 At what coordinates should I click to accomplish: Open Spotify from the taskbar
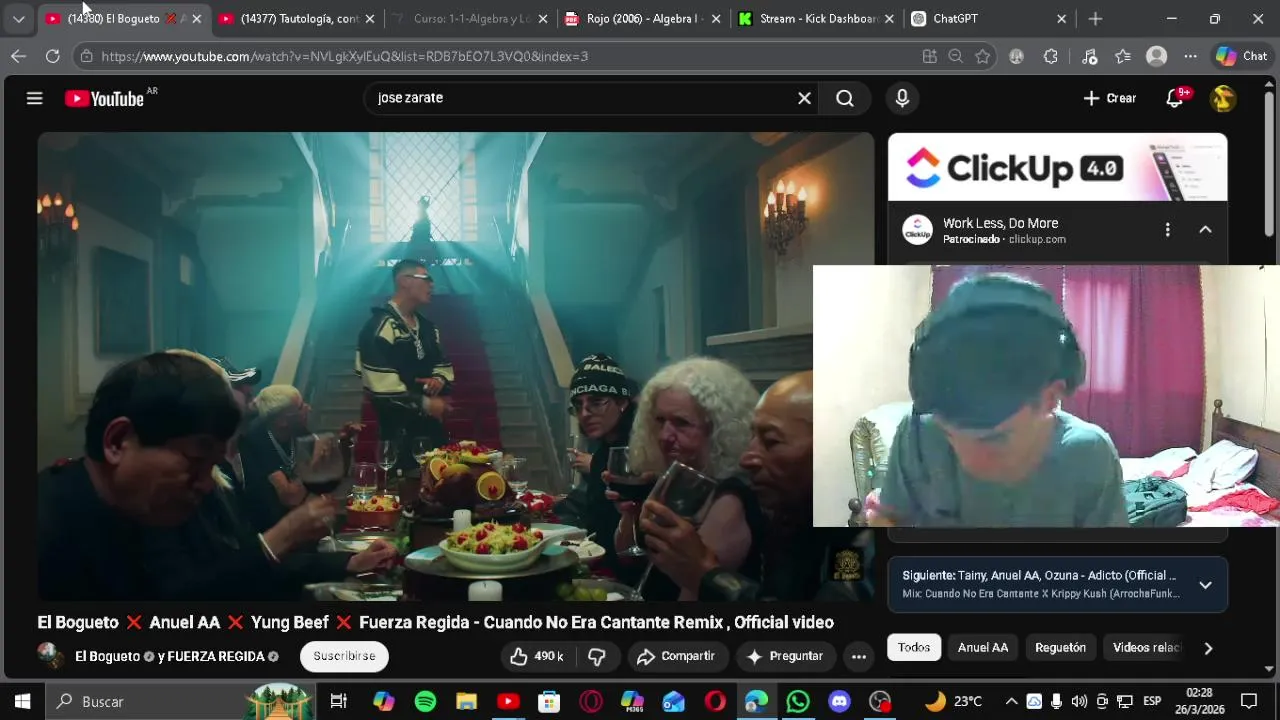[425, 701]
